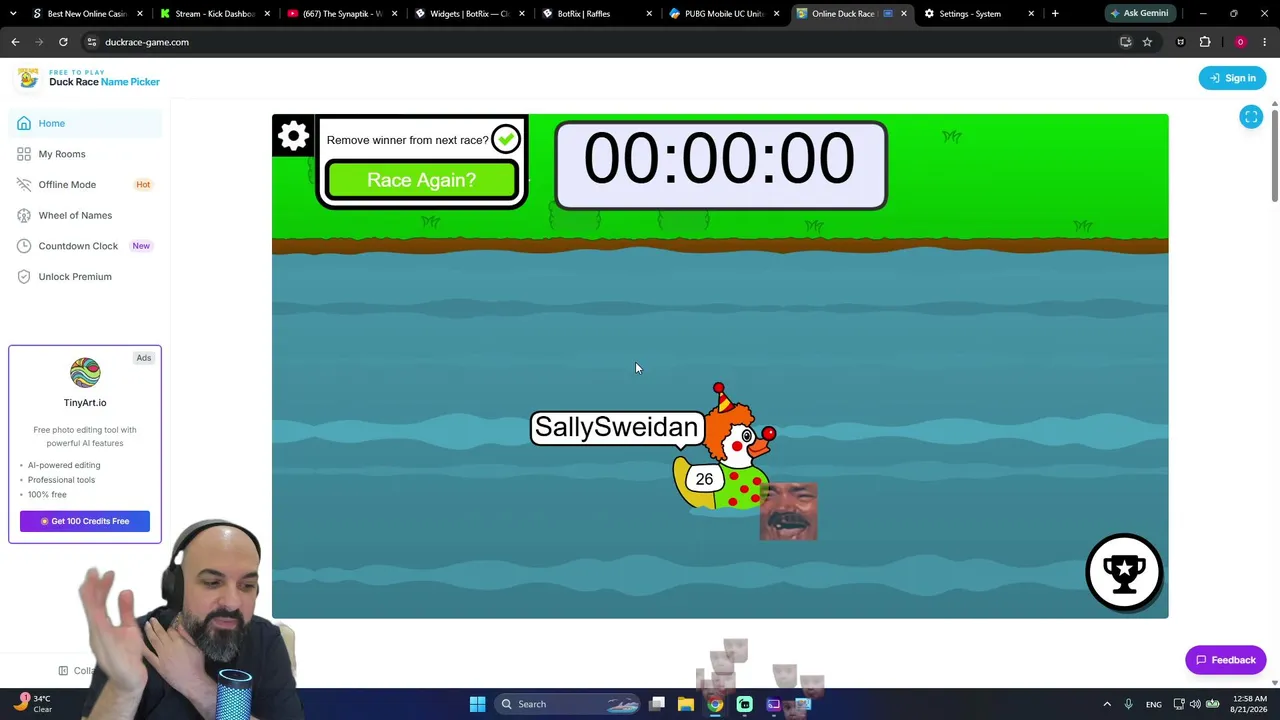Viewport: 1280px width, 720px height.
Task: Open the Chrome profile avatar
Action: (1240, 42)
